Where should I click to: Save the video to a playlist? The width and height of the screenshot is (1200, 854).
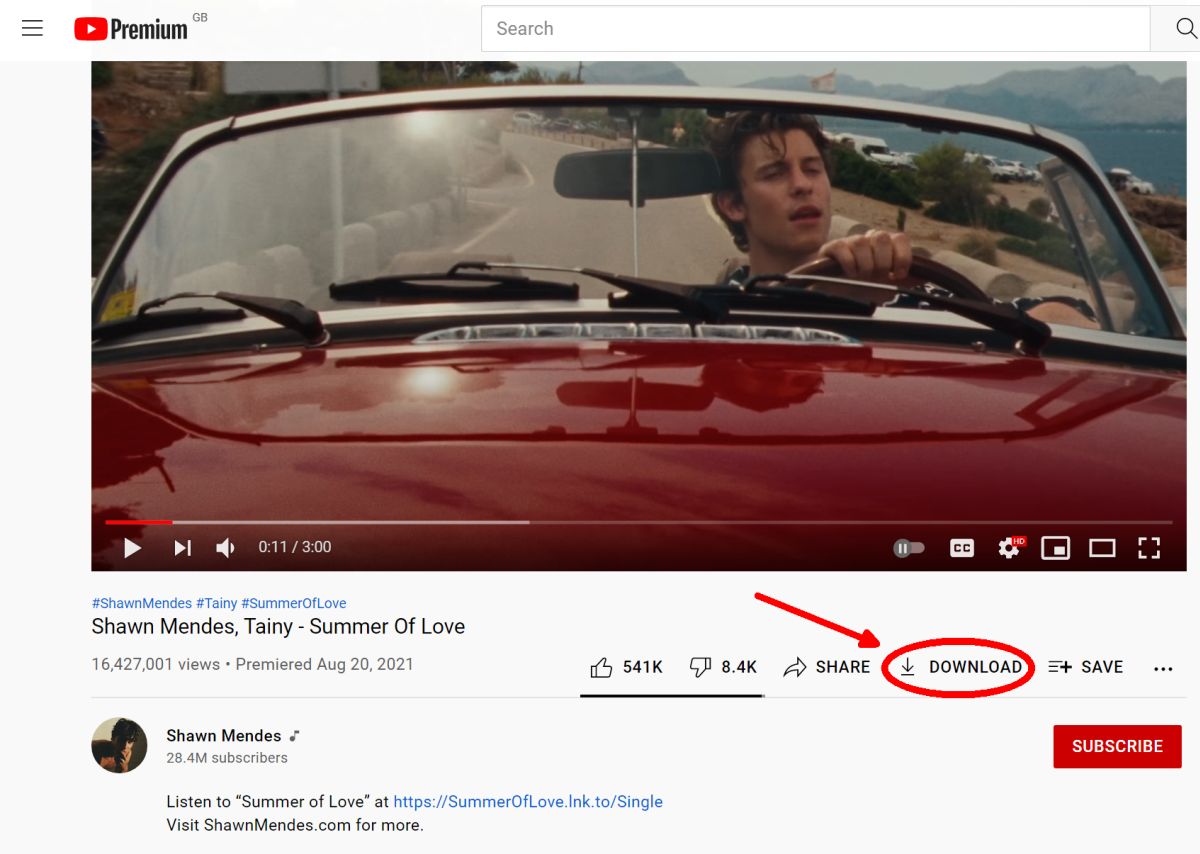1086,667
